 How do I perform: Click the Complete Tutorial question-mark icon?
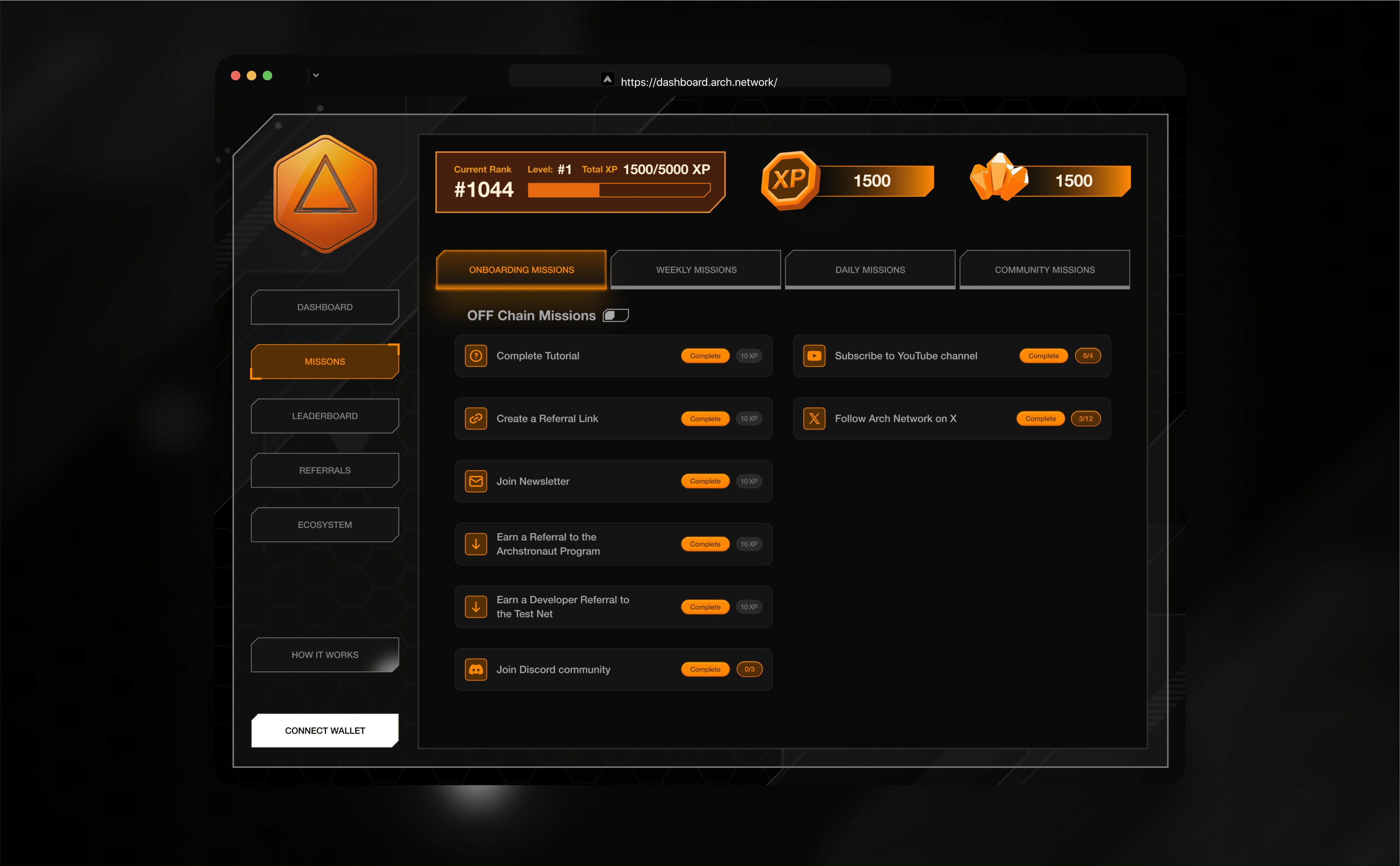[x=475, y=356]
